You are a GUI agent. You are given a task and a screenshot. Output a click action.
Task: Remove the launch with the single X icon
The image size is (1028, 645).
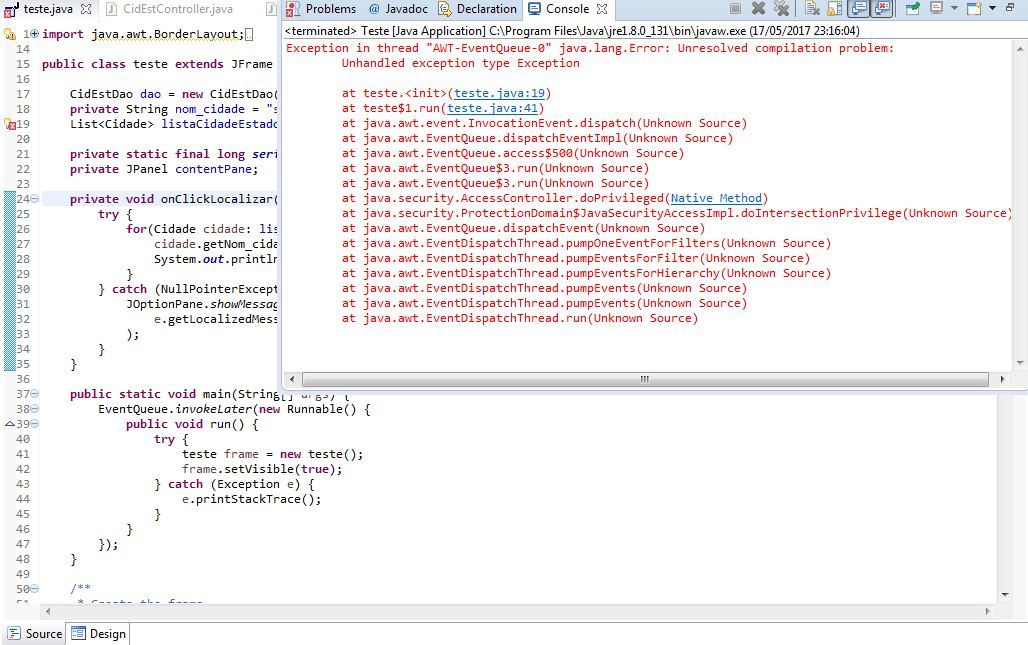click(759, 9)
